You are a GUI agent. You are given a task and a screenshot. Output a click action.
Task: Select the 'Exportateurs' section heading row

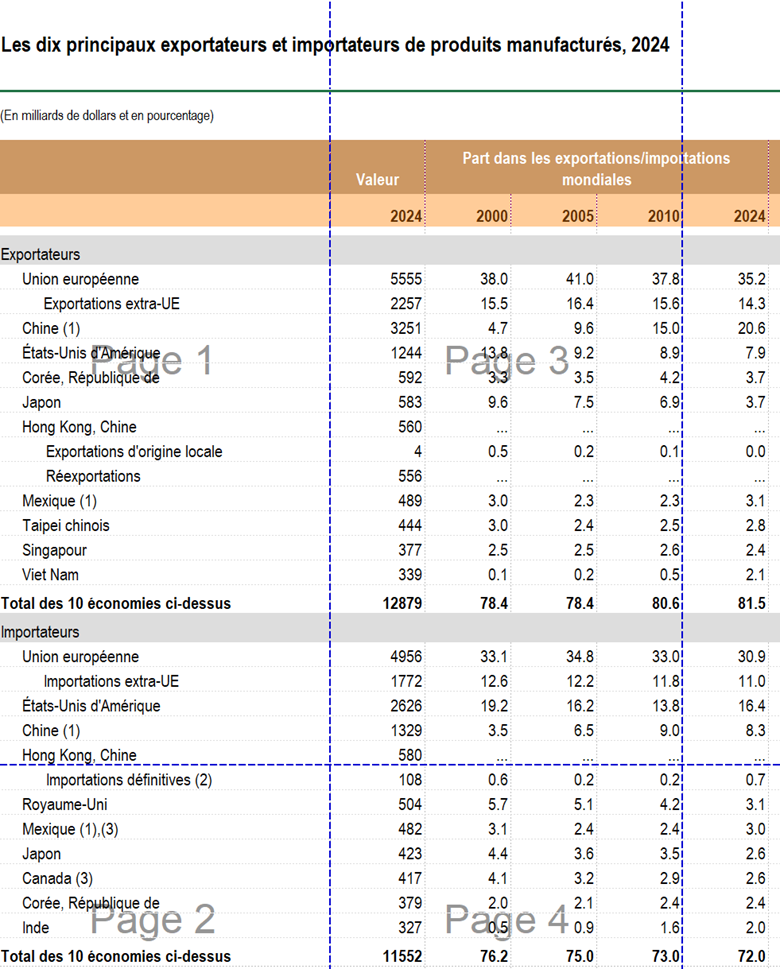(x=41, y=255)
